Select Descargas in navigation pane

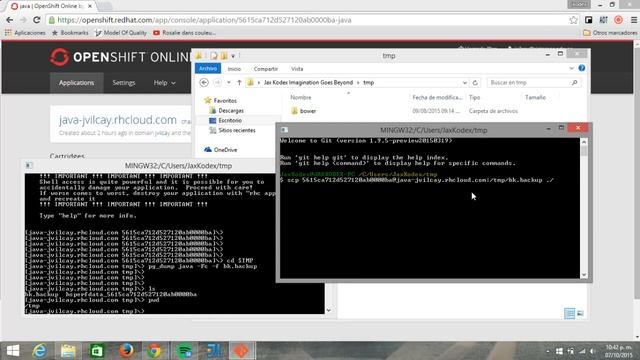click(x=227, y=111)
